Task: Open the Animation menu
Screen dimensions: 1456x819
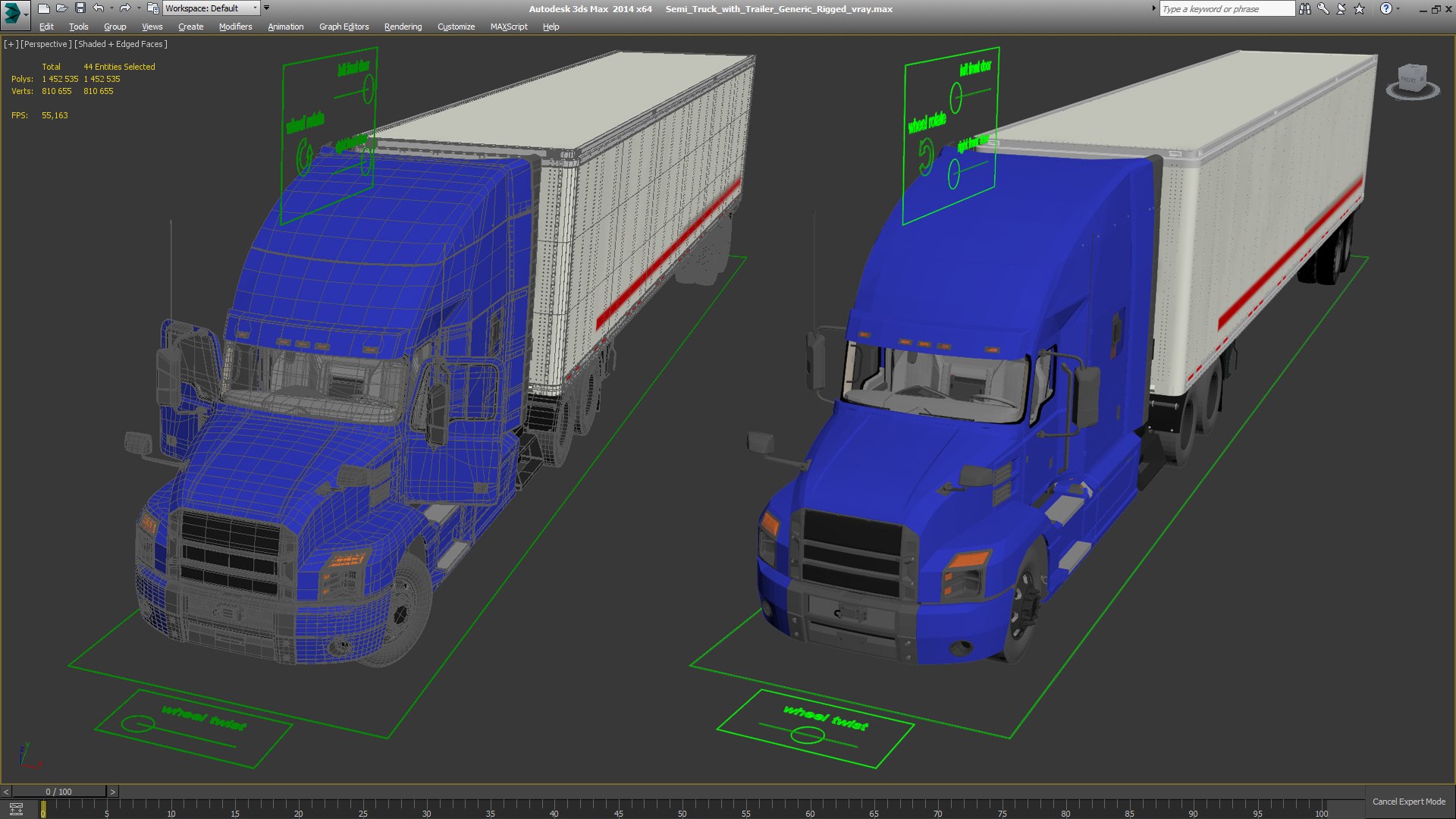Action: 285,27
